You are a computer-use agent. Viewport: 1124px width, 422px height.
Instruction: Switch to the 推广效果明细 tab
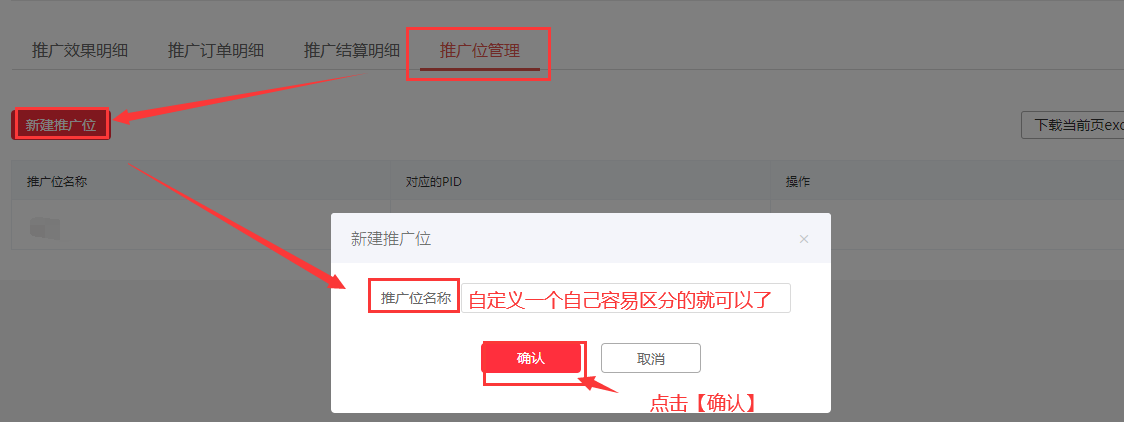click(x=80, y=51)
